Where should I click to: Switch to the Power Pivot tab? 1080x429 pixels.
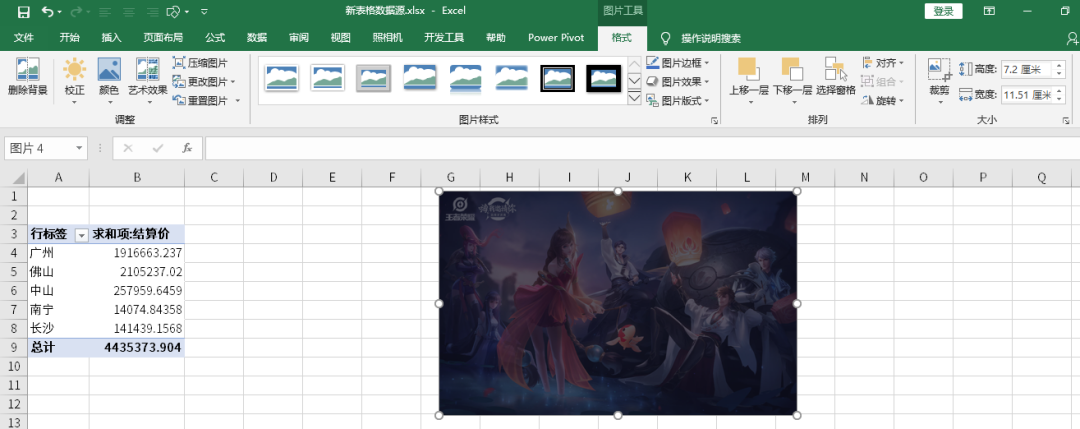pos(556,38)
